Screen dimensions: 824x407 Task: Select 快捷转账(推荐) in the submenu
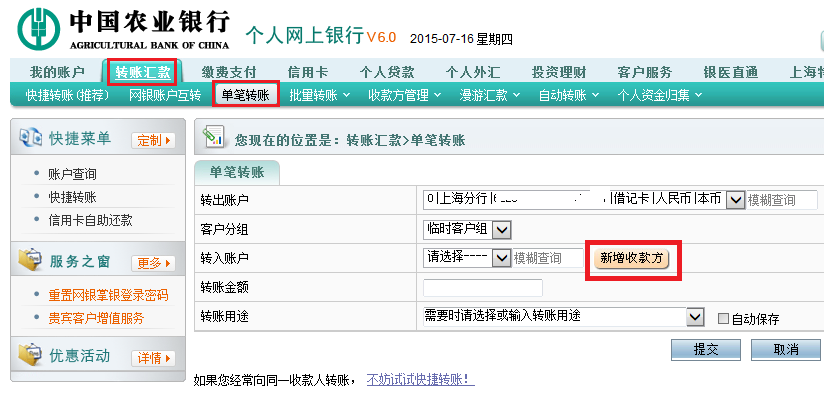point(67,95)
